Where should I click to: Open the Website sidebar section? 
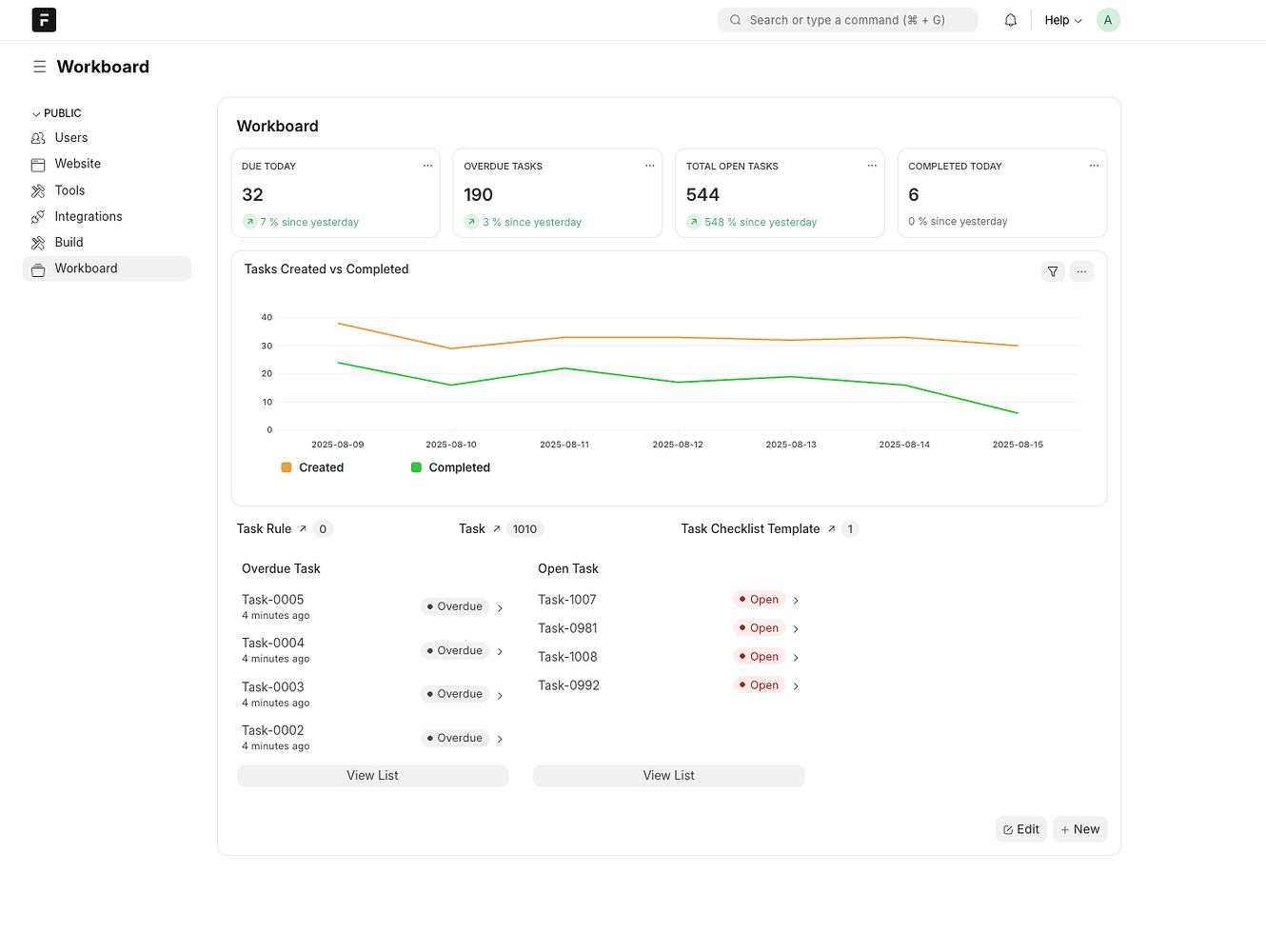pos(77,163)
